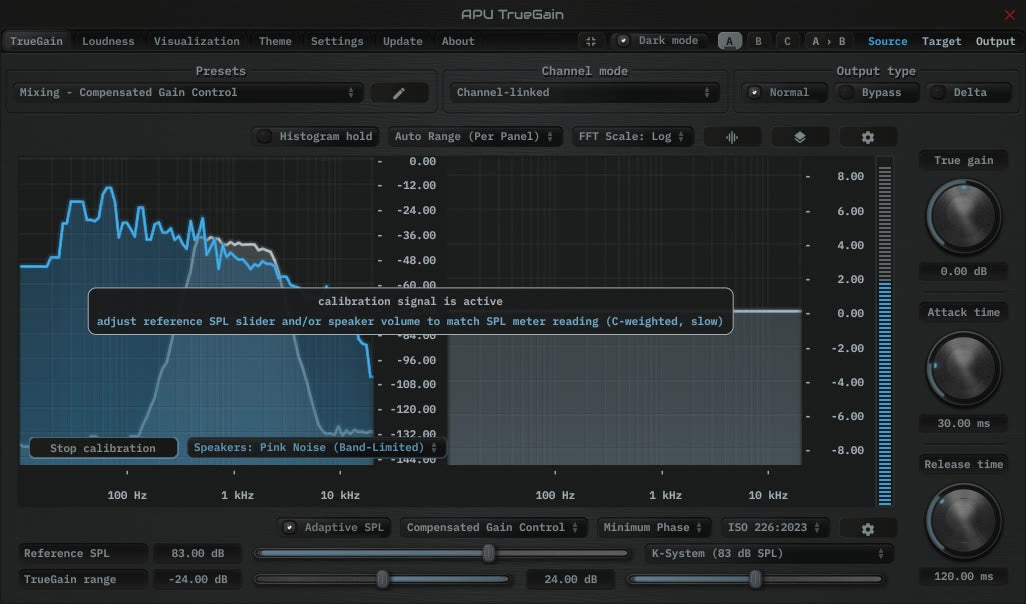The height and width of the screenshot is (604, 1026).
Task: Switch to state slot C
Action: (787, 41)
